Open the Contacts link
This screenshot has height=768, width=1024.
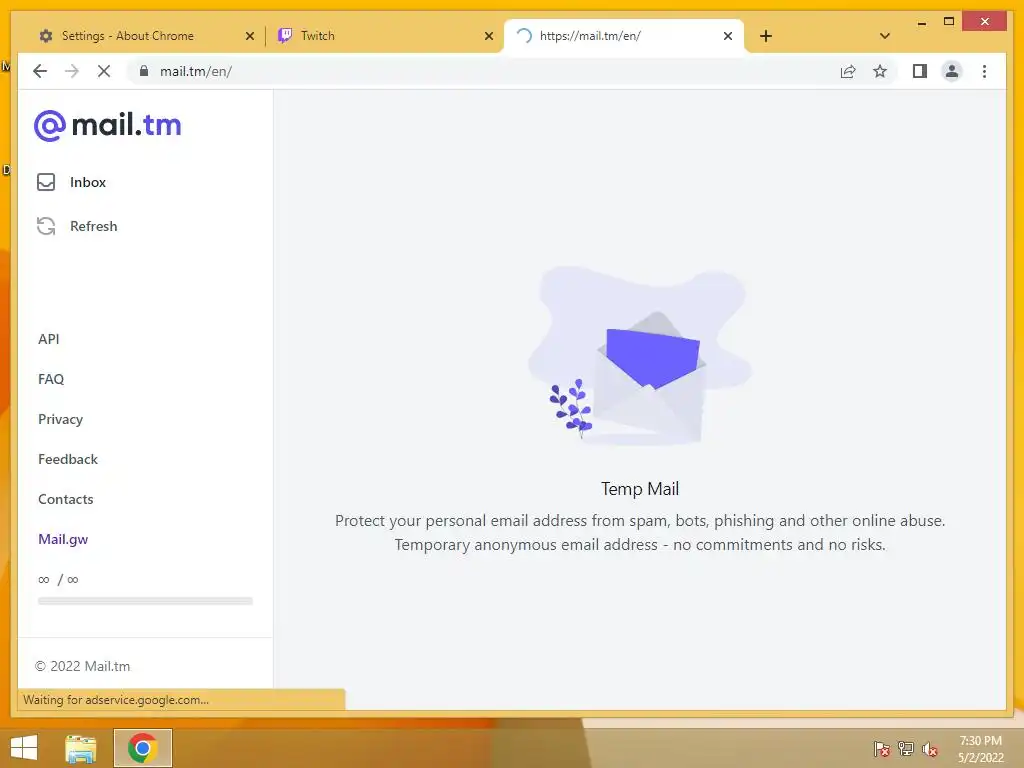(x=65, y=499)
